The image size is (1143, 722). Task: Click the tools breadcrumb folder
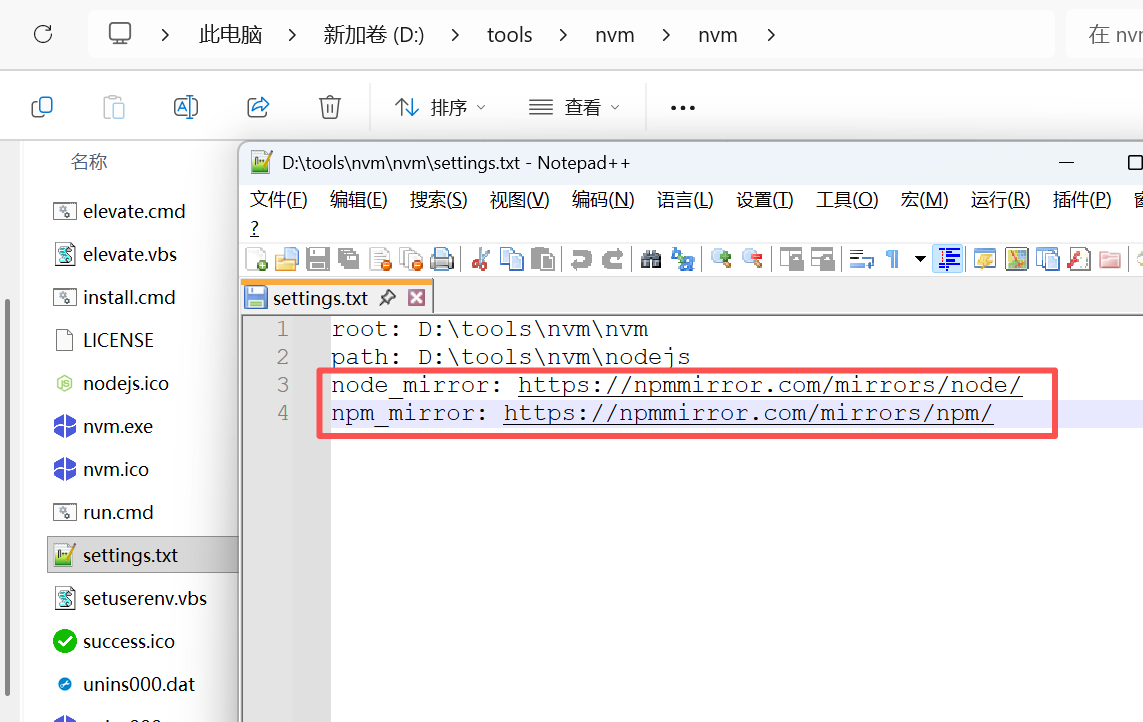pos(509,35)
